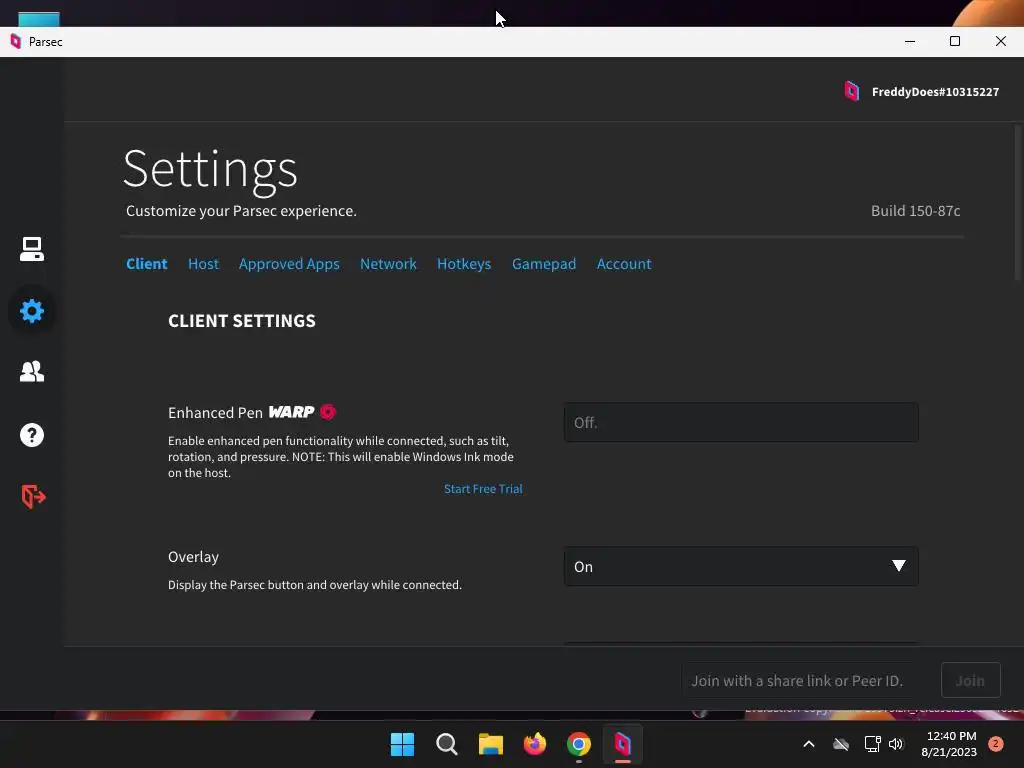This screenshot has width=1024, height=768.
Task: Open Firefox from the taskbar
Action: tap(535, 744)
